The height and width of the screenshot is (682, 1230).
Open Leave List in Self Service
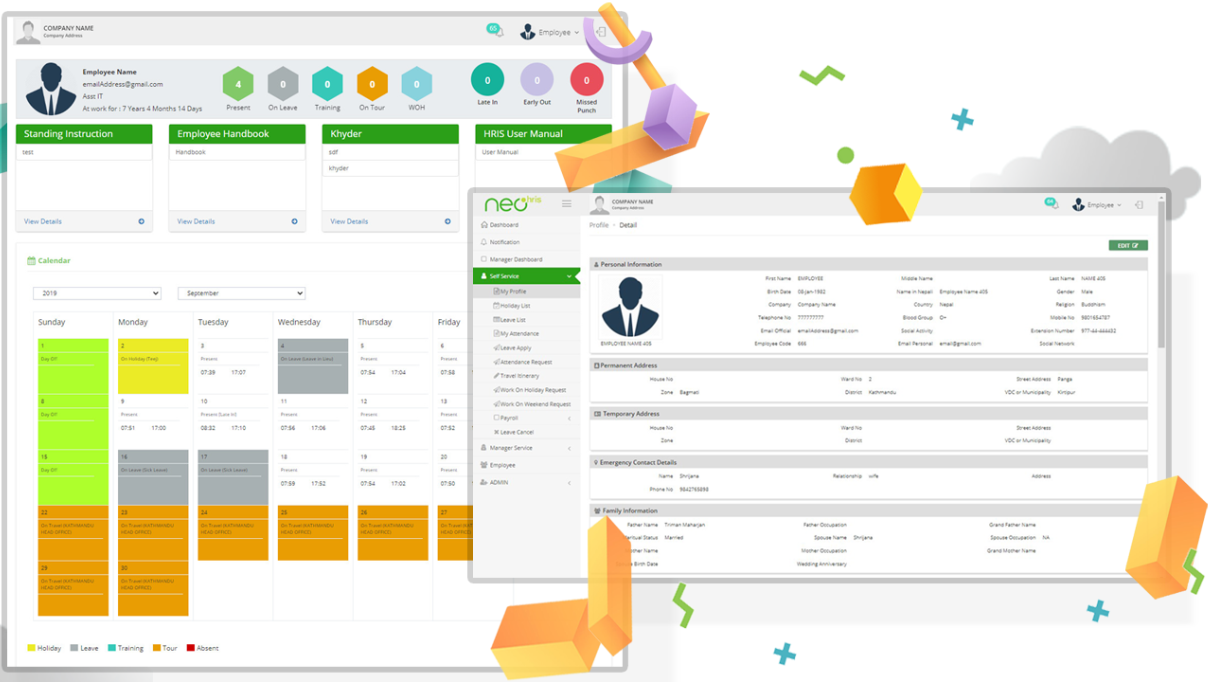512,320
